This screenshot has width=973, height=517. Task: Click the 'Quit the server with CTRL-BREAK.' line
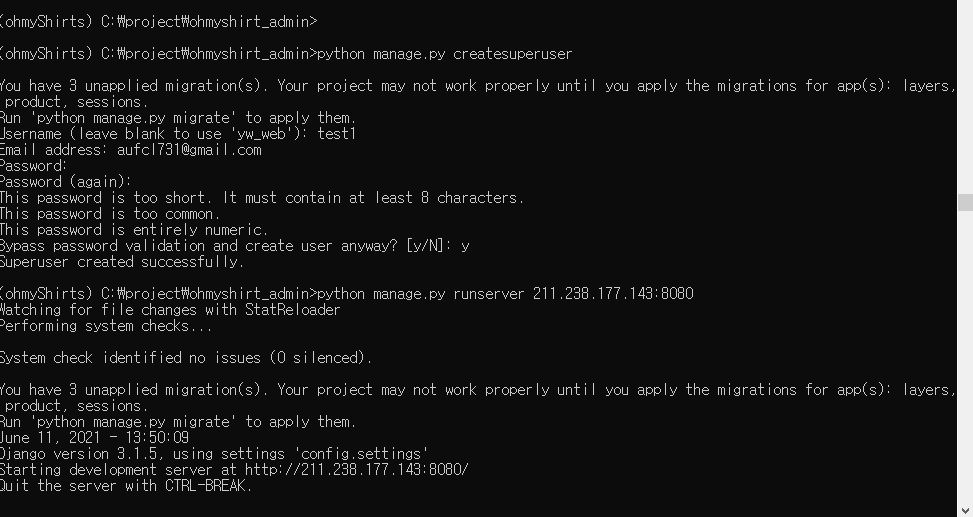126,486
